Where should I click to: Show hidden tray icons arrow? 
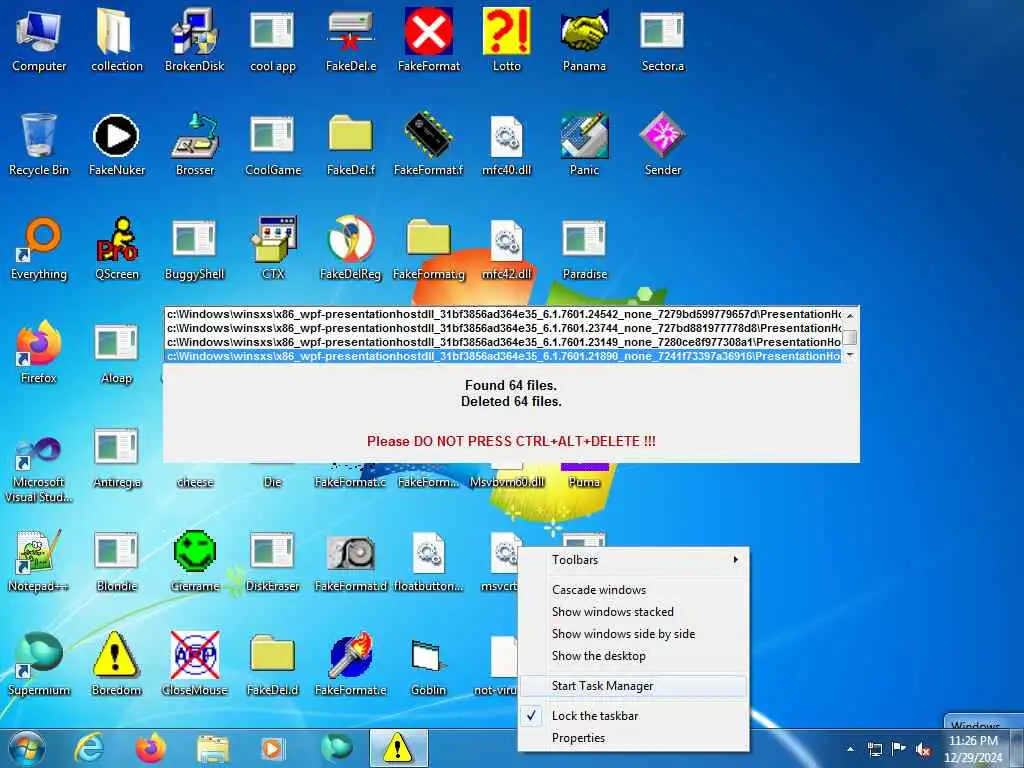[850, 749]
